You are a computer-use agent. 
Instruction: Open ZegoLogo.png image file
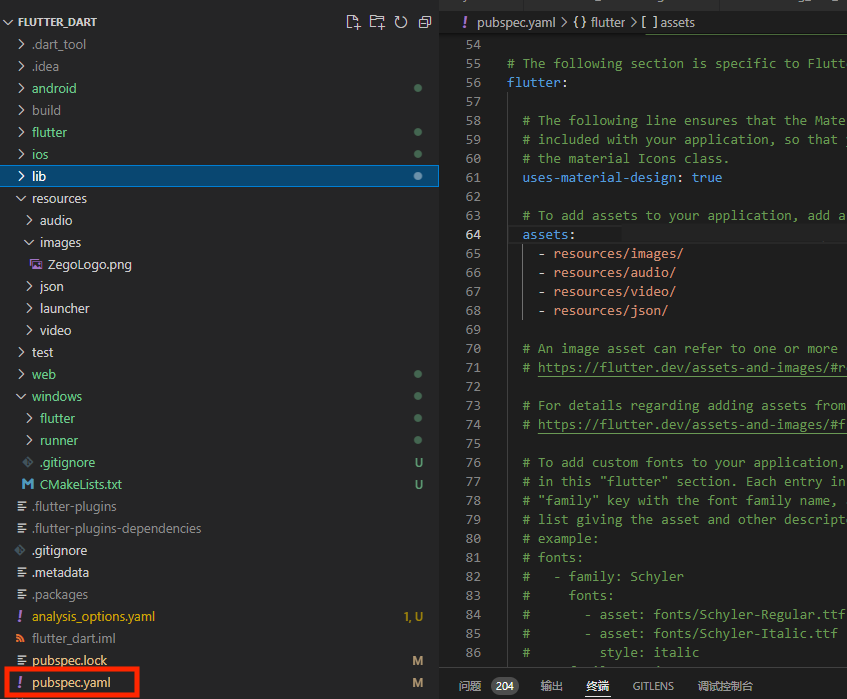coord(90,265)
